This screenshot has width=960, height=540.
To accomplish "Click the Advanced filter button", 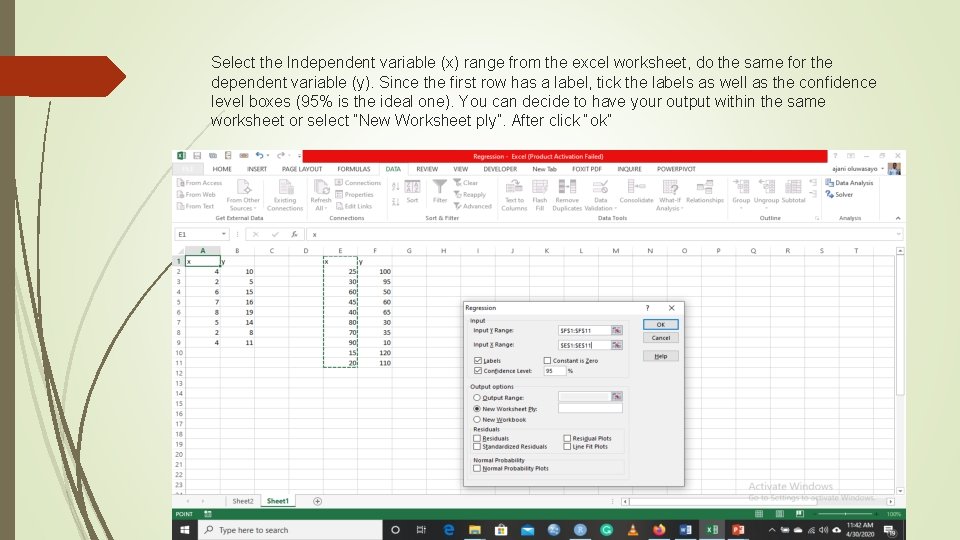I will (473, 206).
